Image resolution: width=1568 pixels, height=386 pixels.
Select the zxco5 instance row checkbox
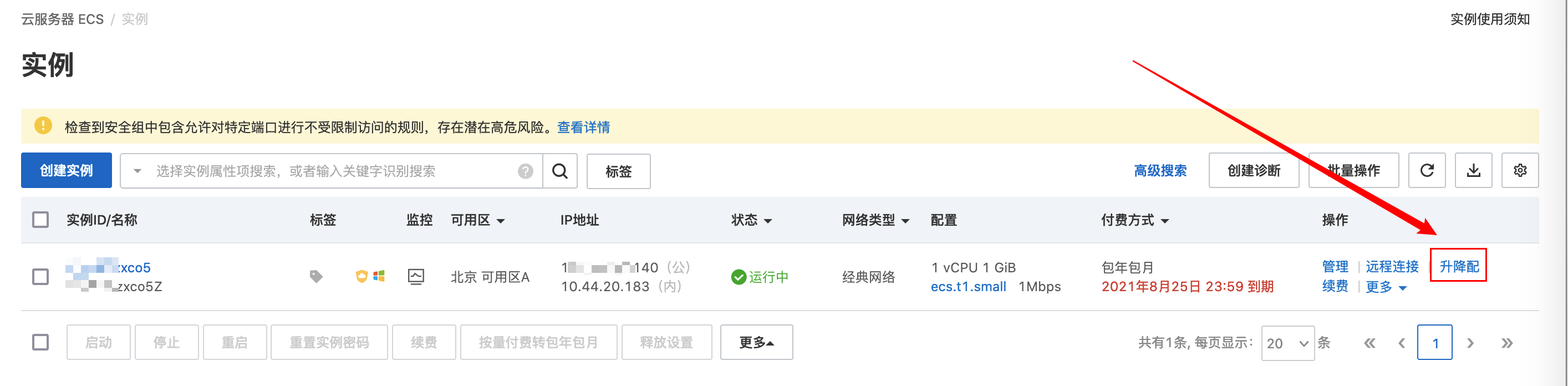click(40, 277)
